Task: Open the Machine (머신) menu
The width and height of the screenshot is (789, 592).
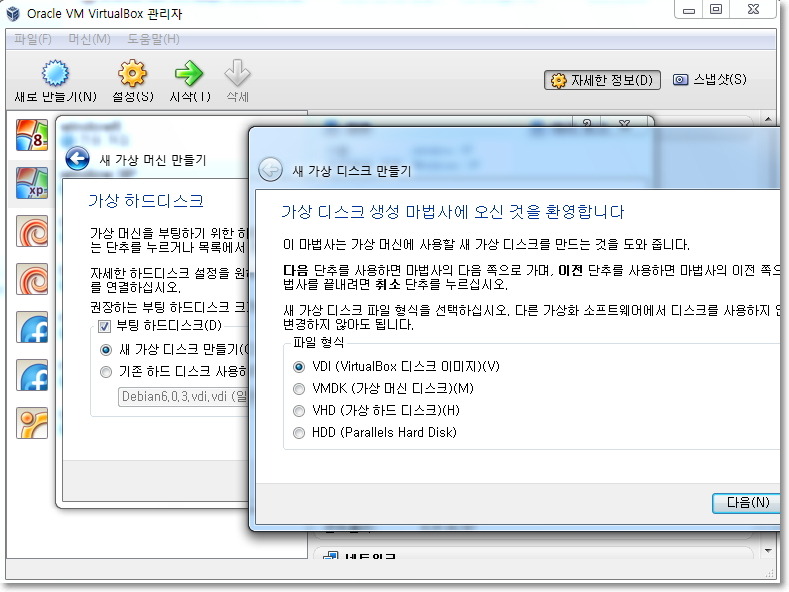Action: 90,39
